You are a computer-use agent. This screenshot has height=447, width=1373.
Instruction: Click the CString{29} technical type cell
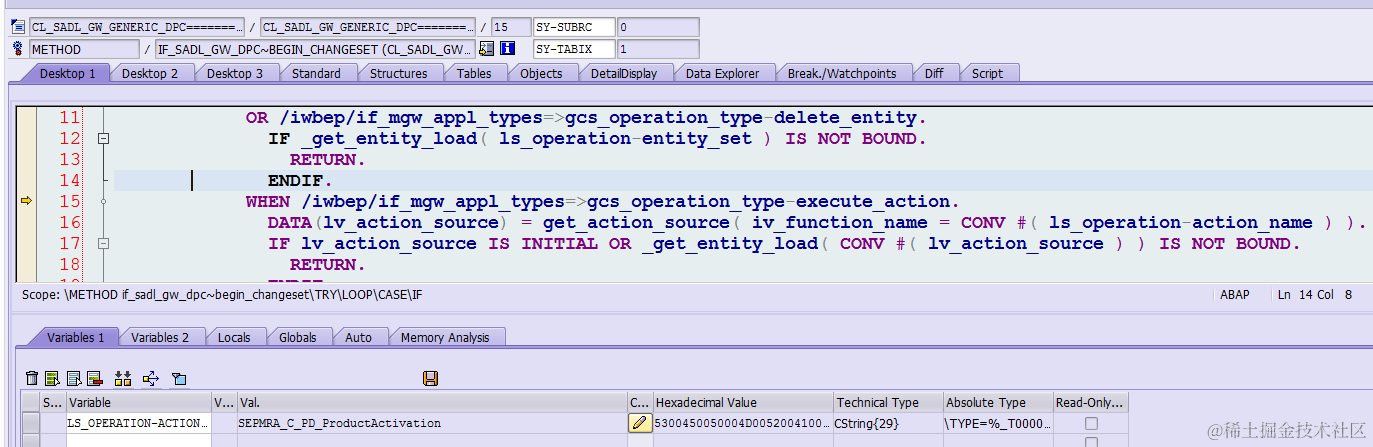click(x=888, y=423)
